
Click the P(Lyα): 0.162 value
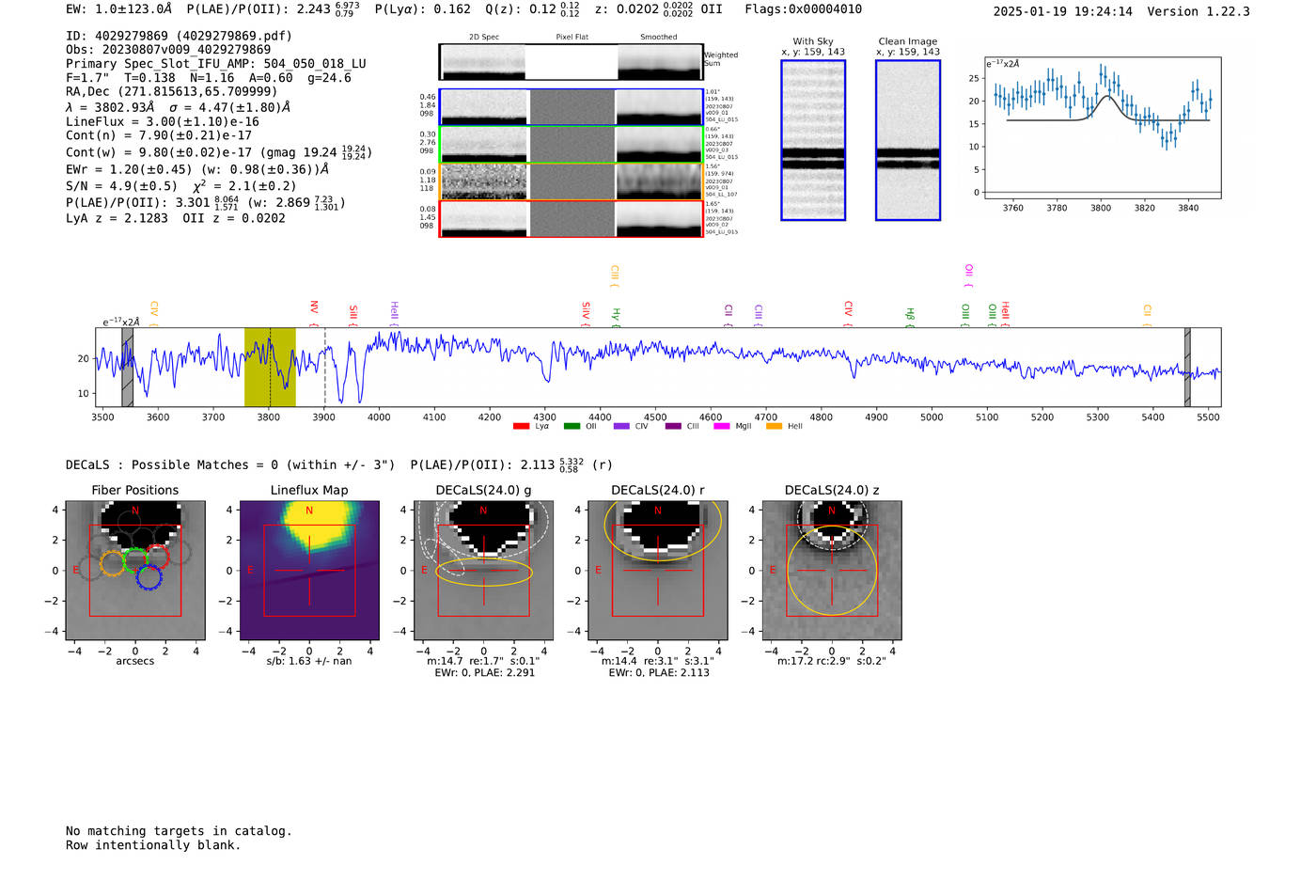pos(423,9)
